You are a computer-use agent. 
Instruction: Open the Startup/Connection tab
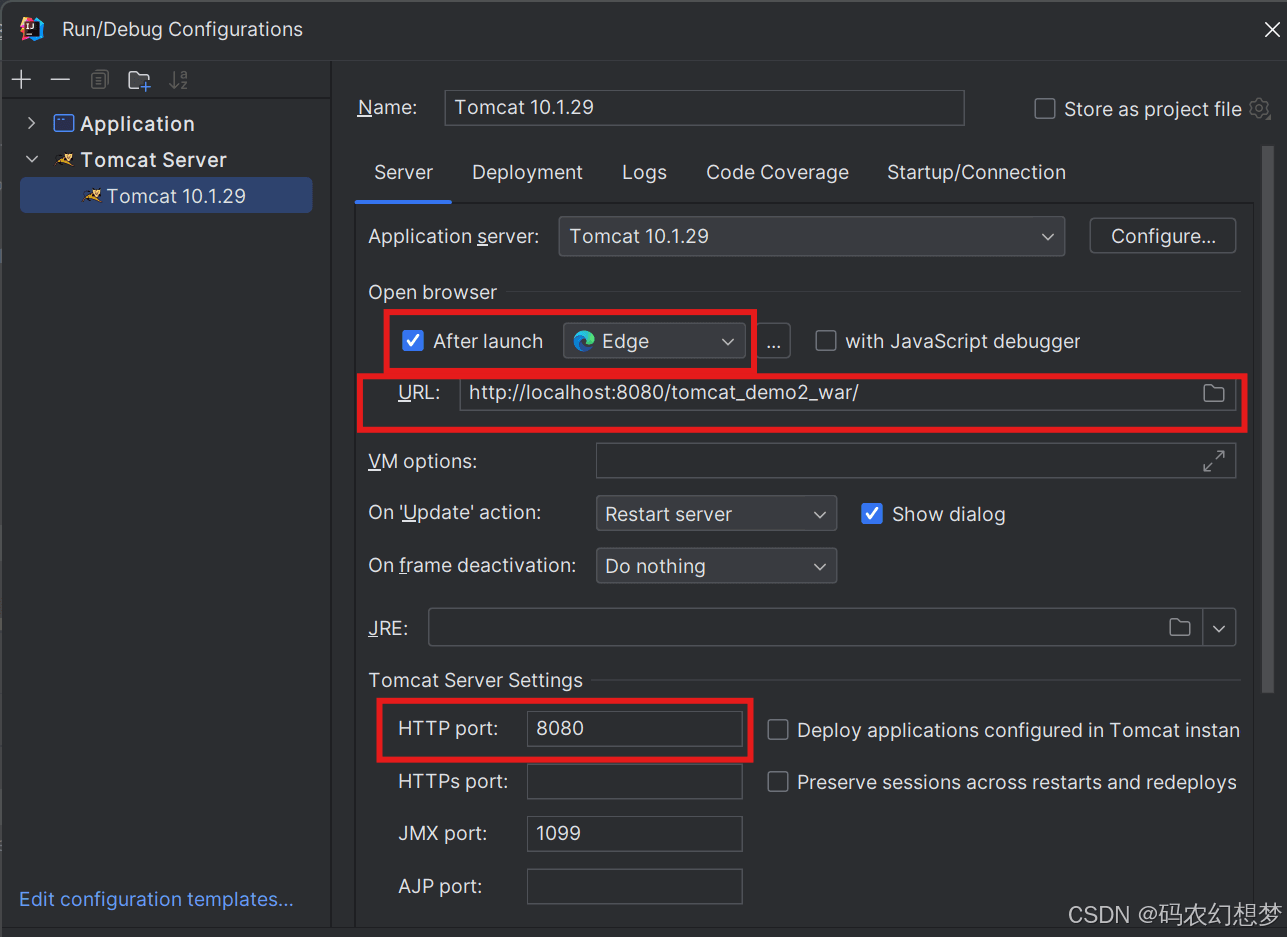point(976,172)
